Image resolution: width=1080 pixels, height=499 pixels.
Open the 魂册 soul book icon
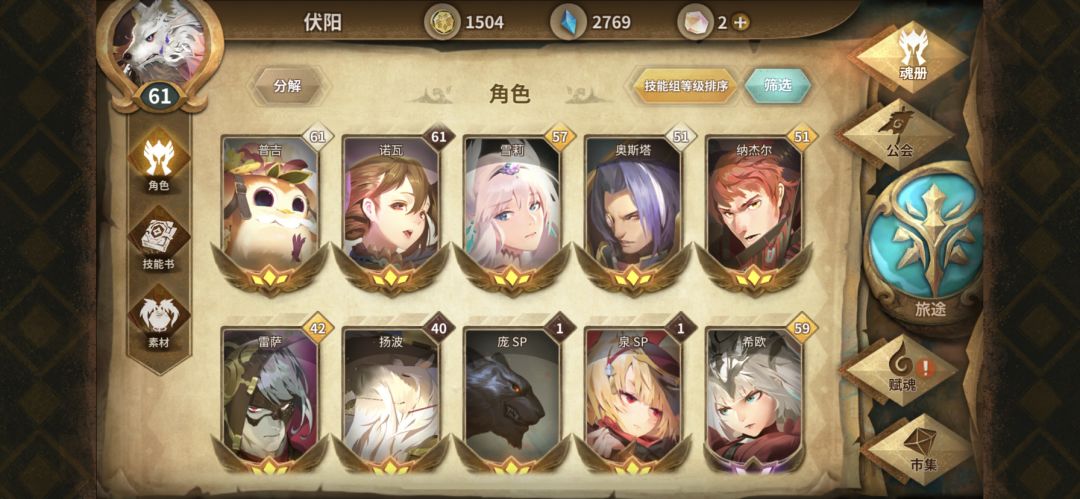(912, 56)
